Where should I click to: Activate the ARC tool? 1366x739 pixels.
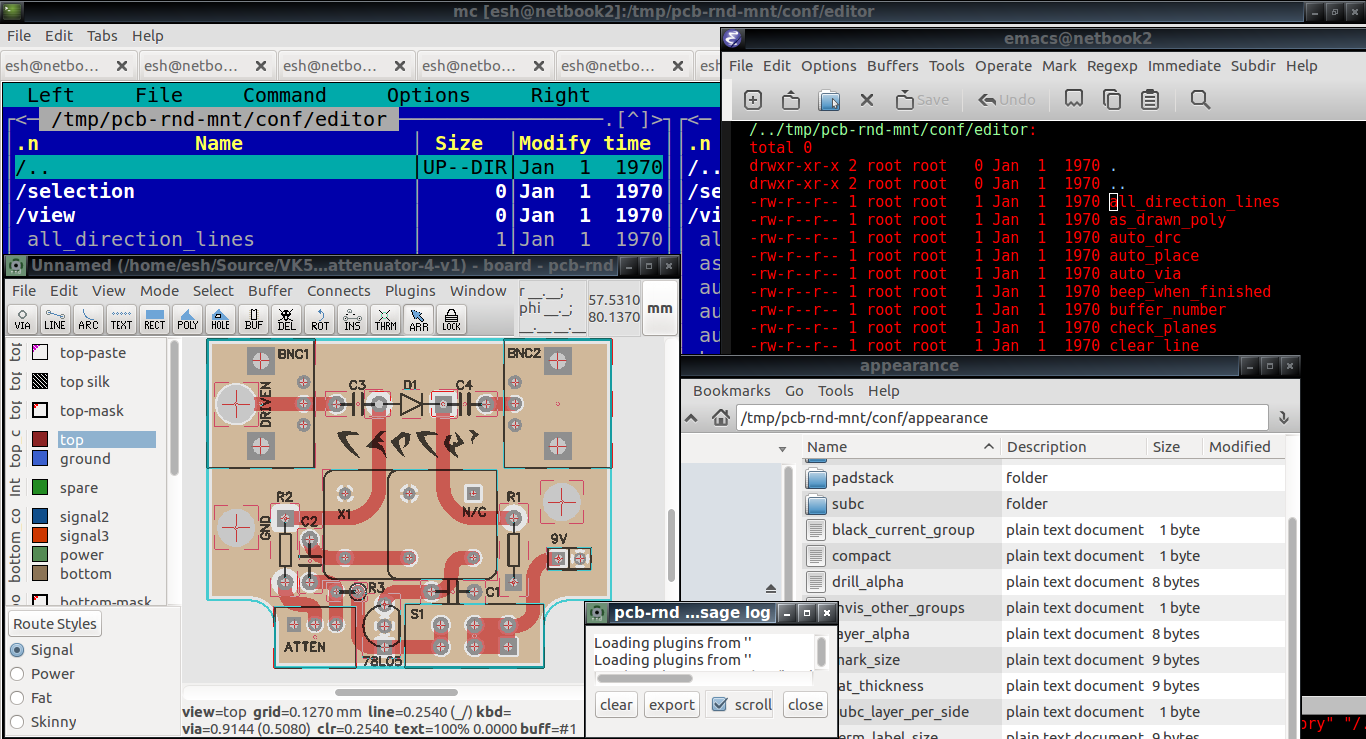pos(88,321)
